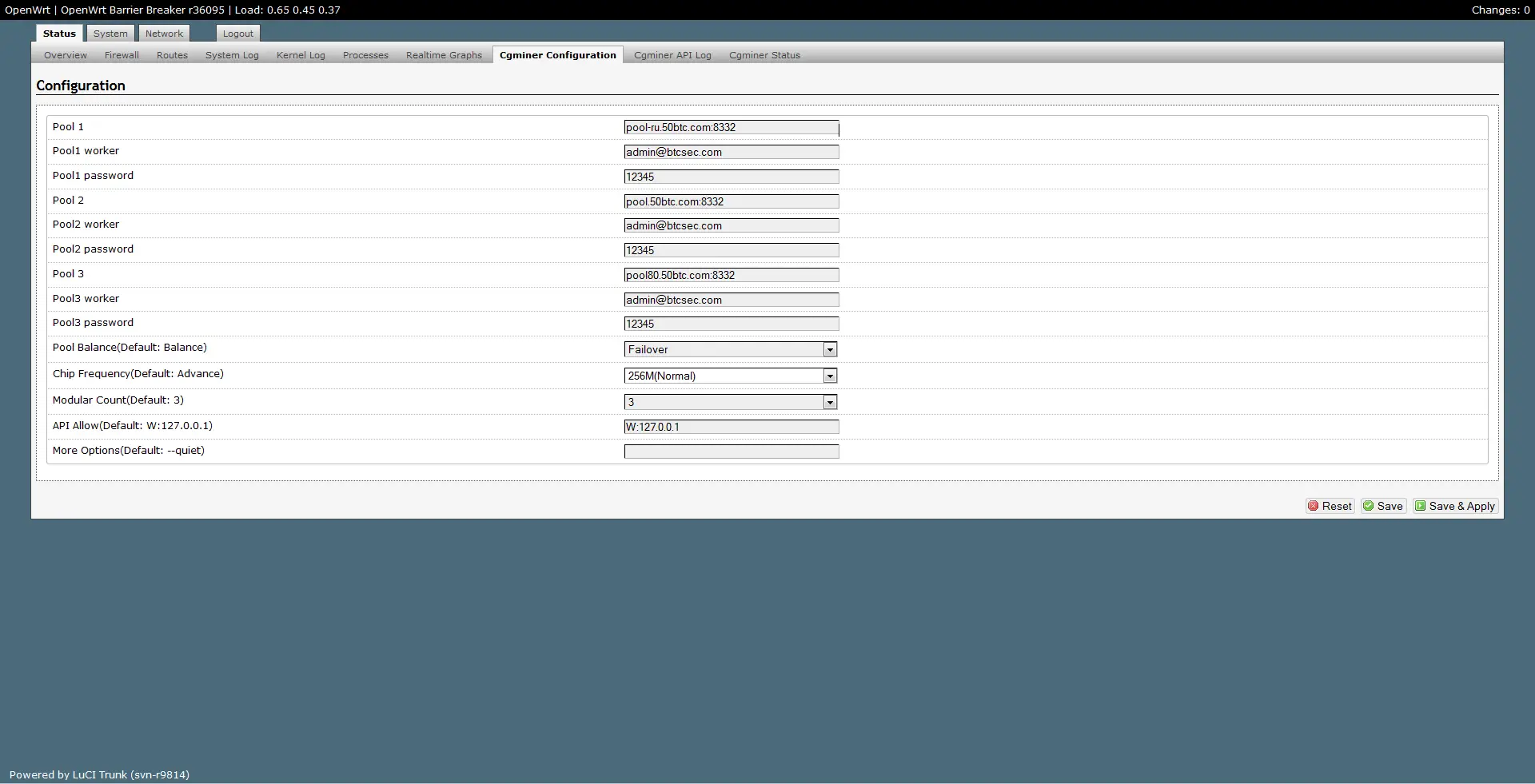Screen dimensions: 1535x784
Task: Click the Pool1 worker field
Action: [x=732, y=152]
